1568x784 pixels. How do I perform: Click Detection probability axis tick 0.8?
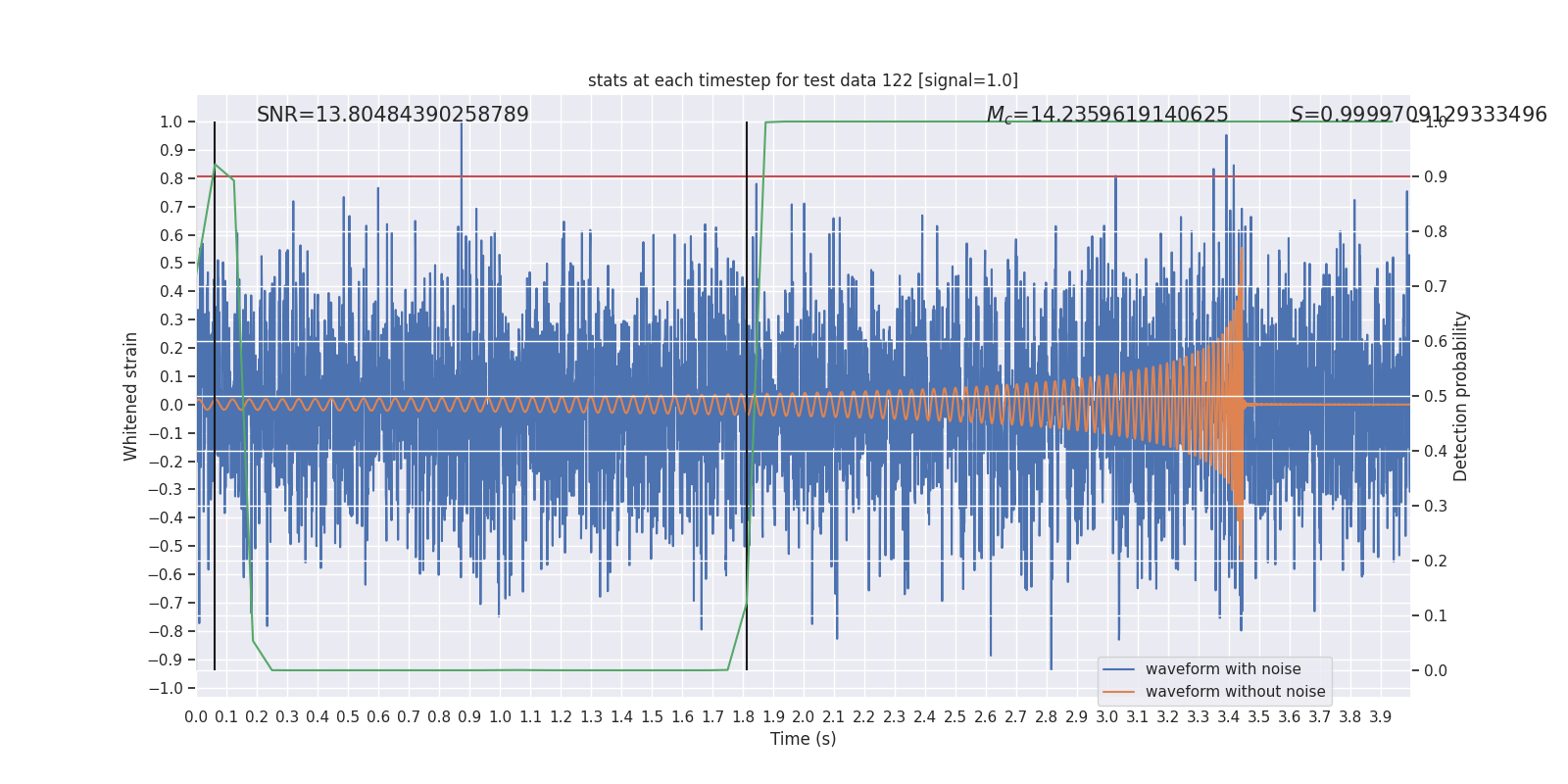[x=1436, y=232]
